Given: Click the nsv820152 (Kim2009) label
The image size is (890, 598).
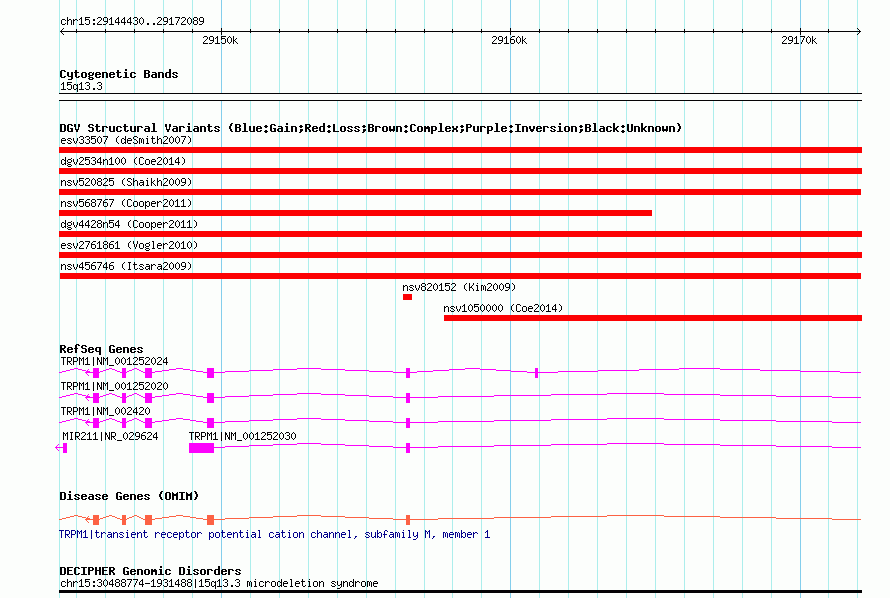Looking at the screenshot, I should (x=459, y=287).
